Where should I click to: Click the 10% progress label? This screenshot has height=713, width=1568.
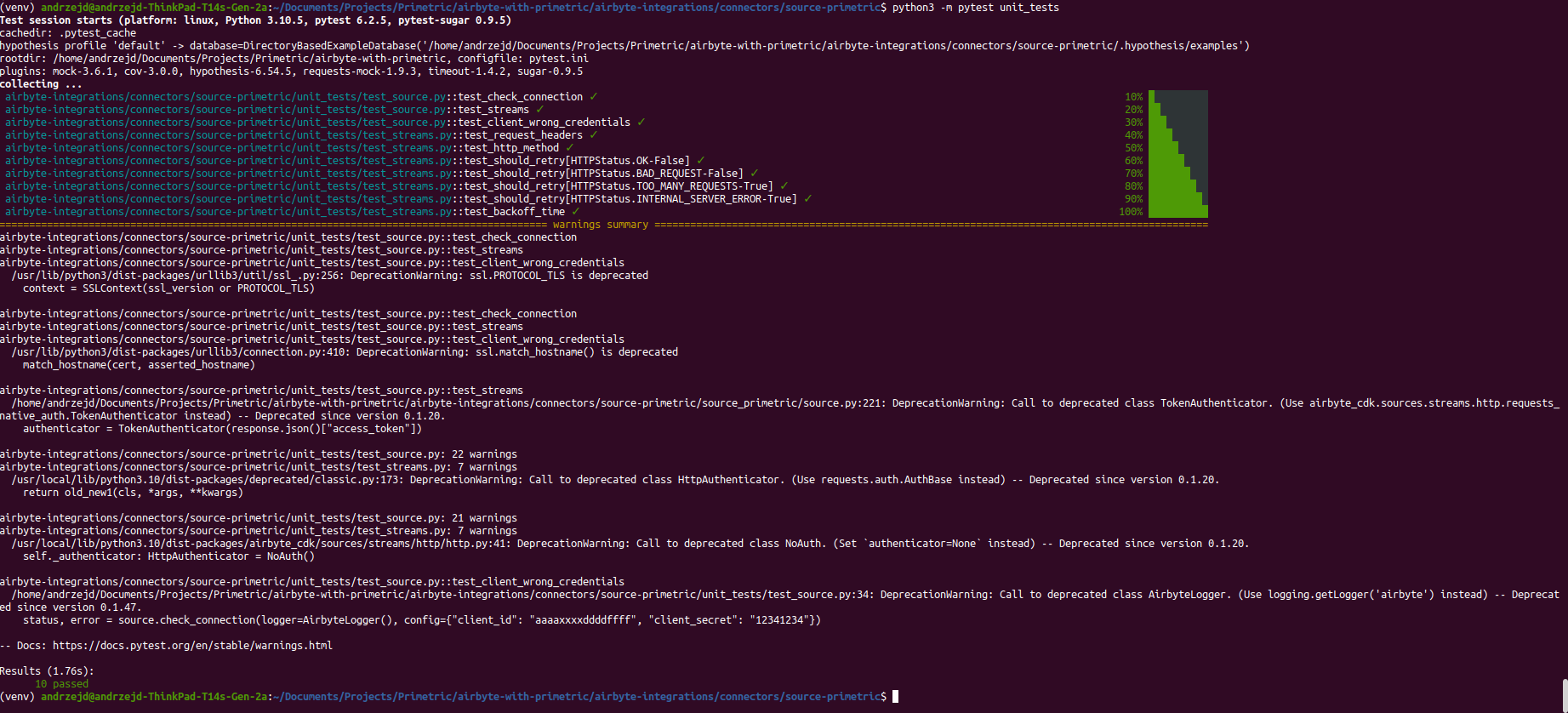(1134, 97)
